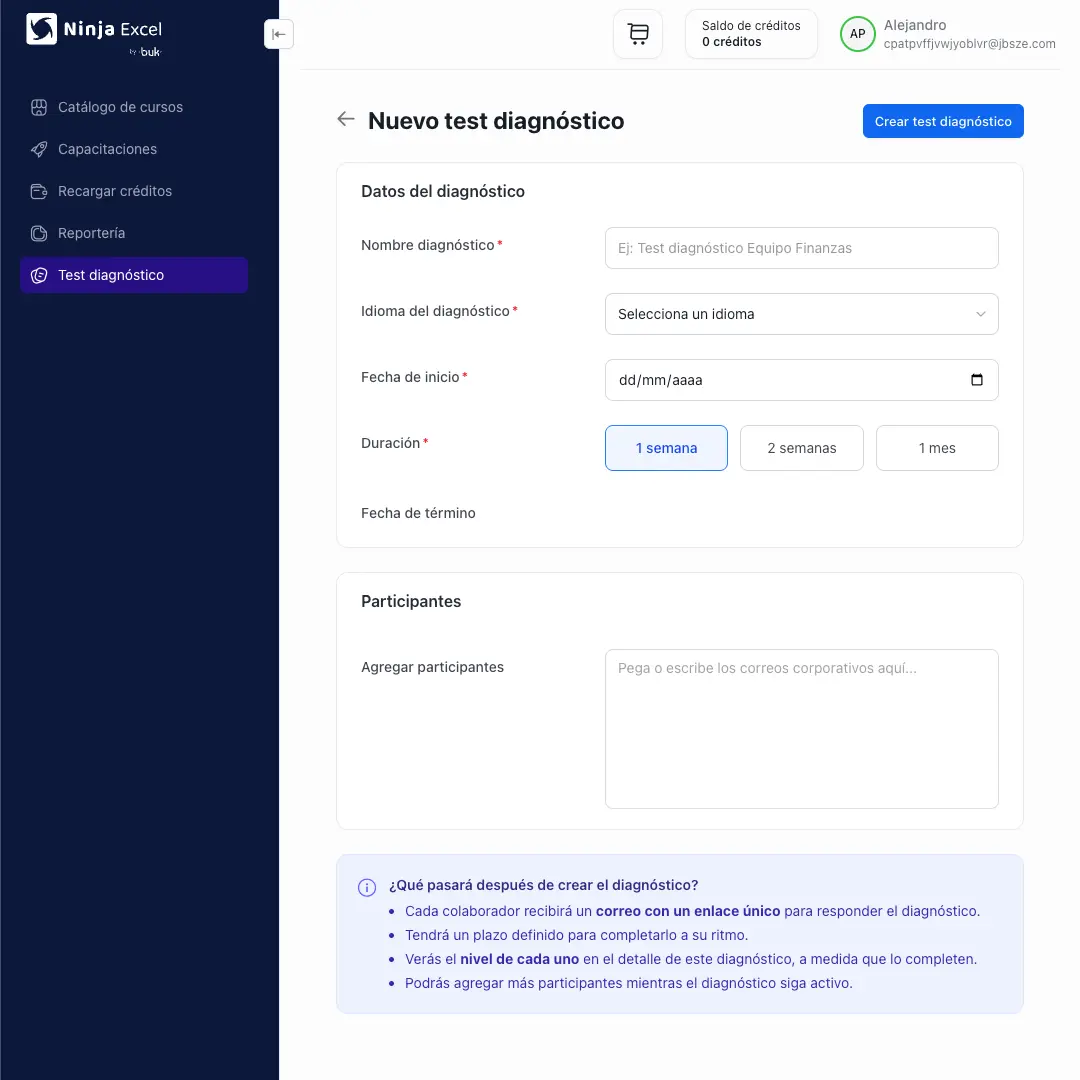Click the Datos del diagnóstico heading
The image size is (1080, 1080).
[443, 191]
